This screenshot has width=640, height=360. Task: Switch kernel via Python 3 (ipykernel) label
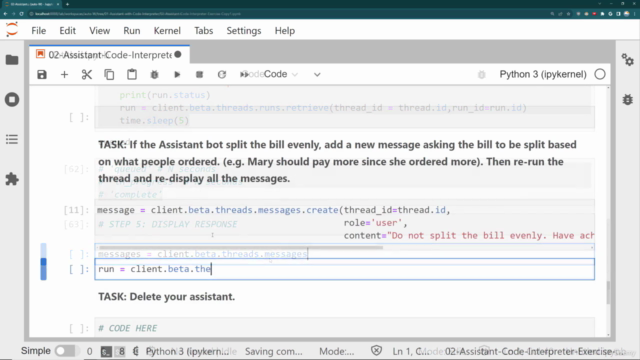(543, 74)
